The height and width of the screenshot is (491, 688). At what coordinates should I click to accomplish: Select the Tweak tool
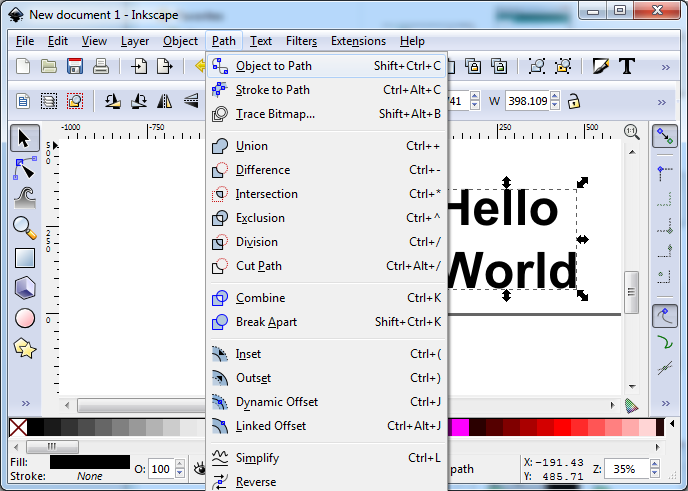[25, 198]
